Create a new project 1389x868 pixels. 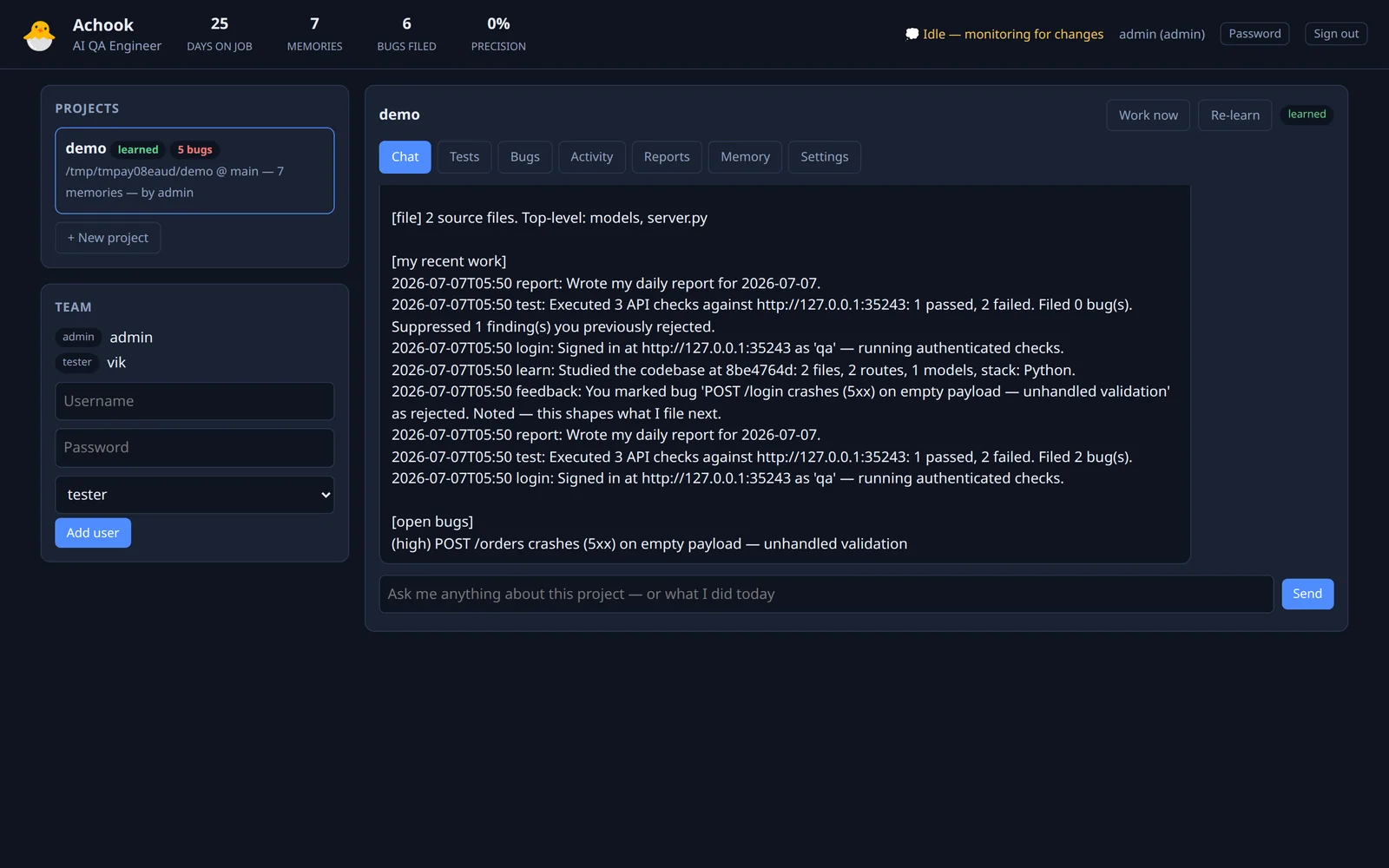click(x=108, y=238)
